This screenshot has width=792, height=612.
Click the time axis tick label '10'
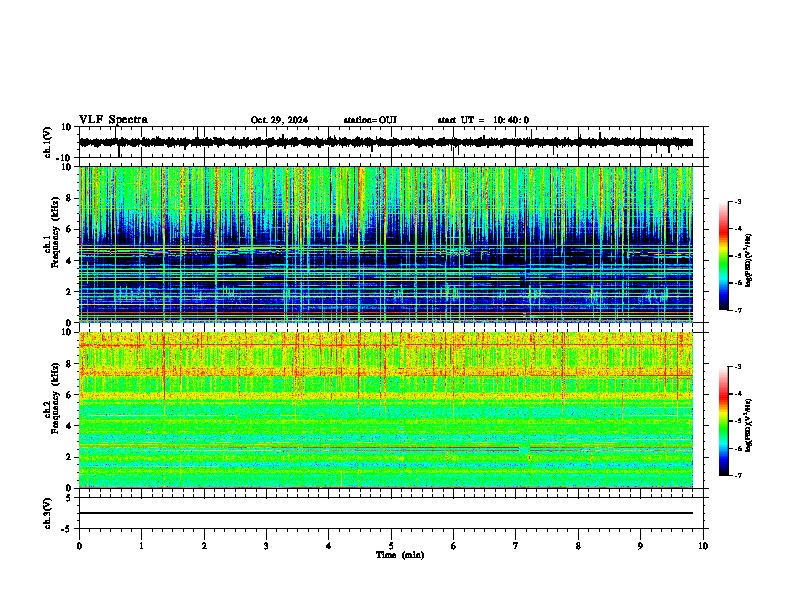click(x=703, y=546)
